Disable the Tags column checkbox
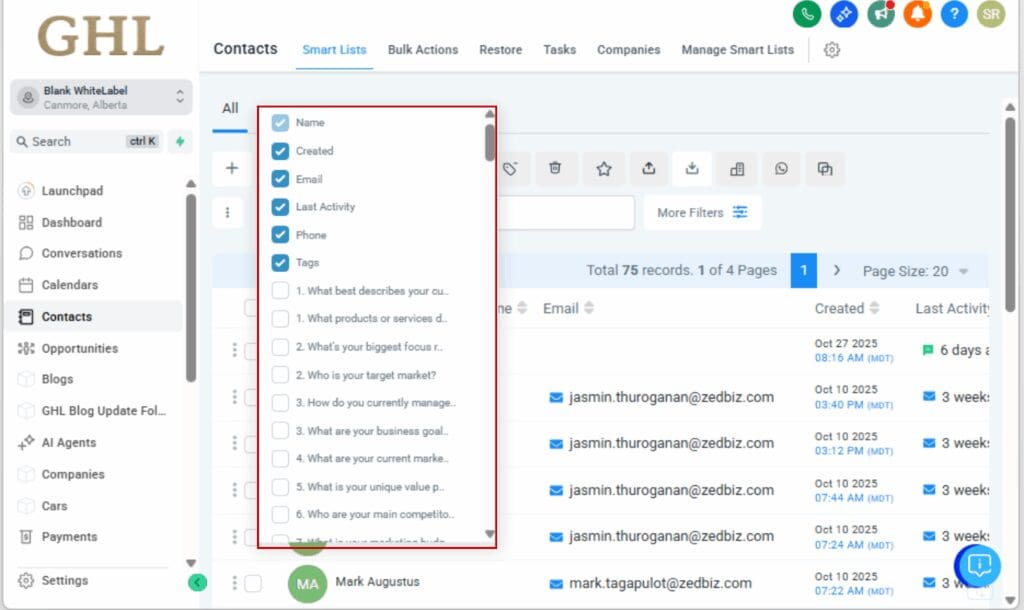1024x610 pixels. [x=280, y=262]
